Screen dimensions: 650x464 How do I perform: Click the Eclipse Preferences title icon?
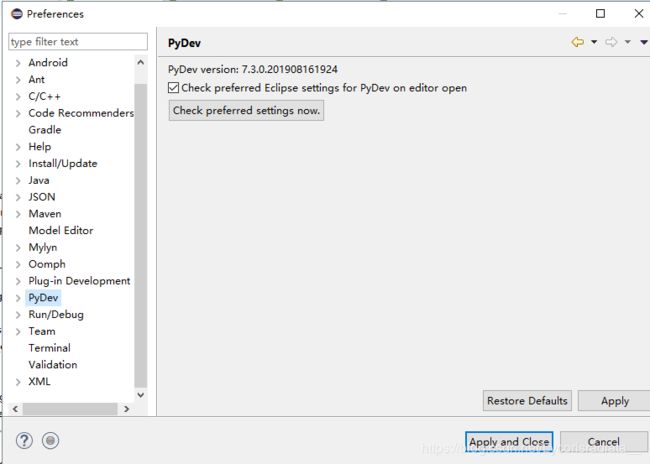pos(17,14)
